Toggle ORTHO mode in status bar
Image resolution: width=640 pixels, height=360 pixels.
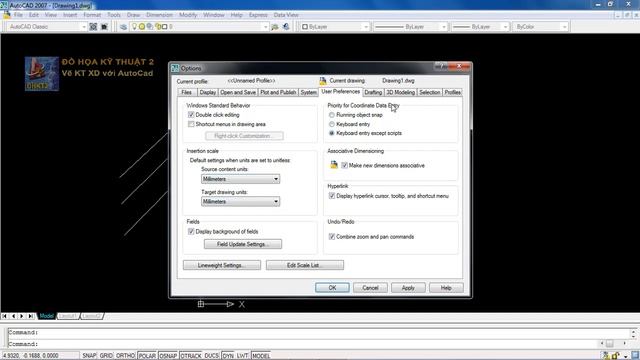click(125, 356)
